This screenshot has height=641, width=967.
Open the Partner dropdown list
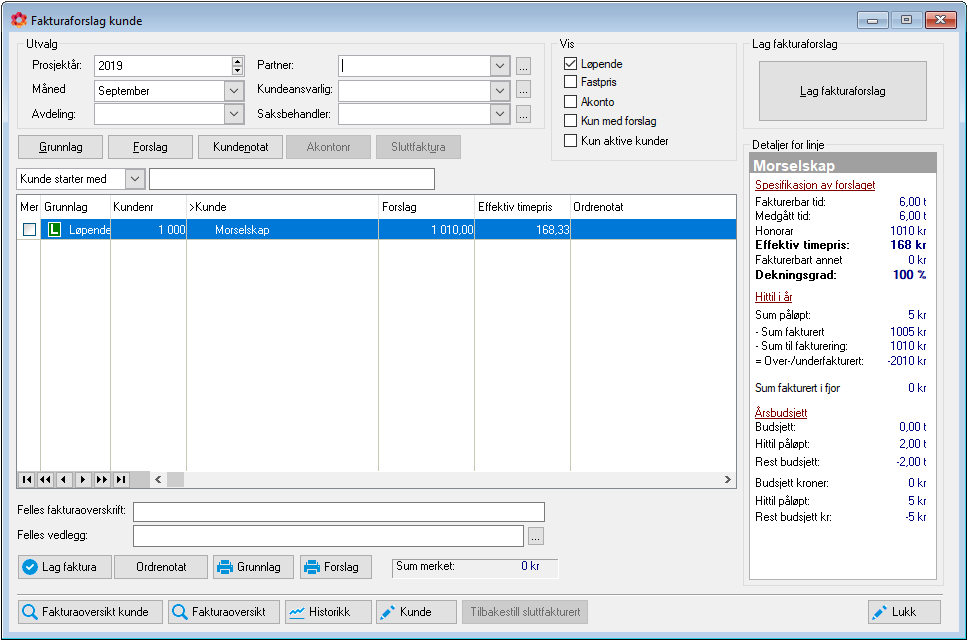500,65
